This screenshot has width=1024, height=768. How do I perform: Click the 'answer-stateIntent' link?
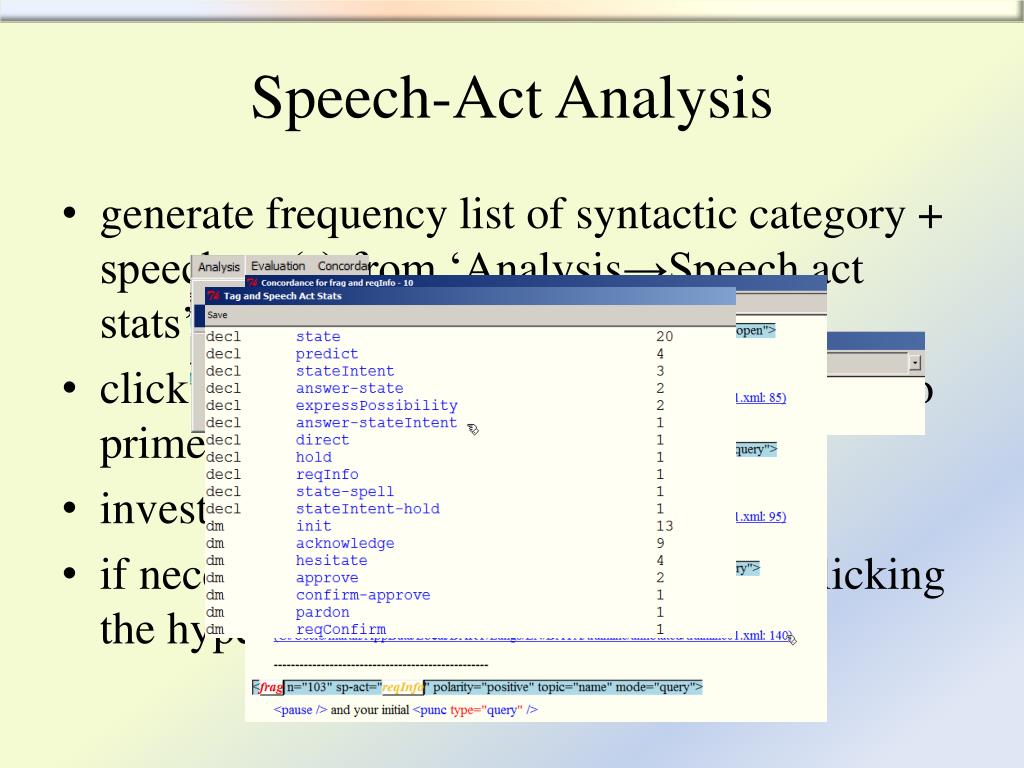coord(376,423)
